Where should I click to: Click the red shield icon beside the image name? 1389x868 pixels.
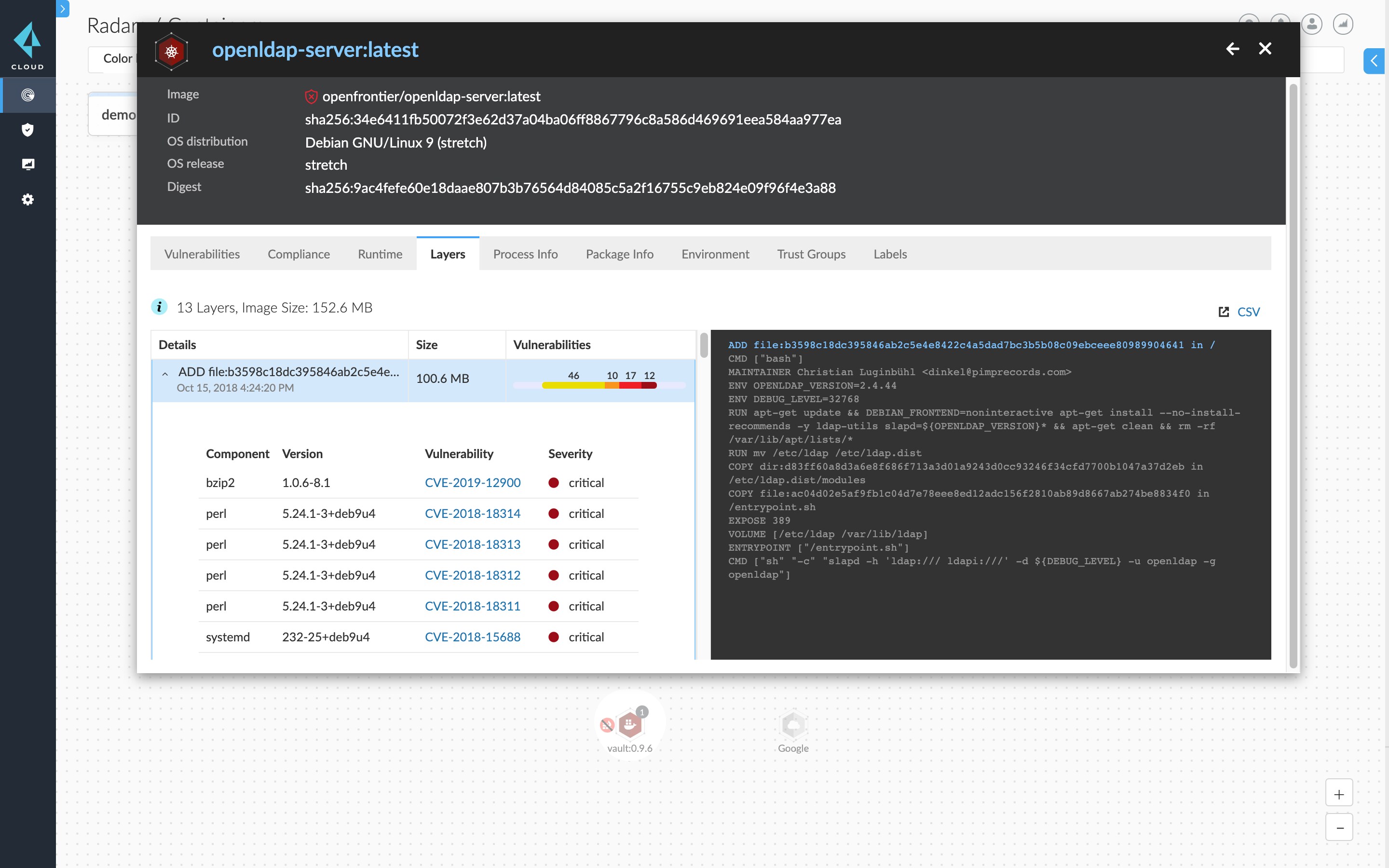tap(311, 96)
